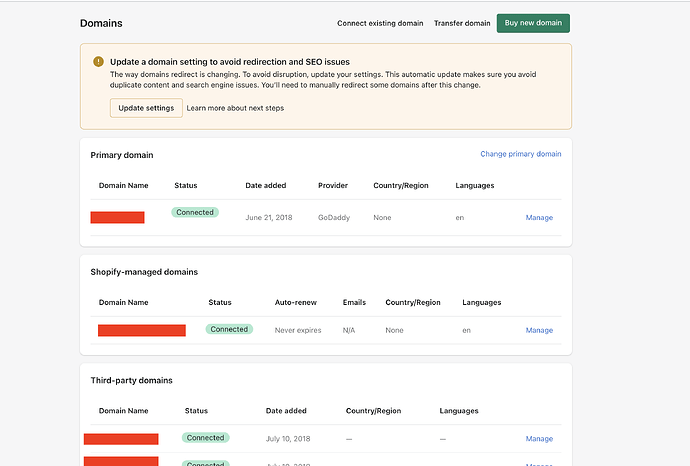Click the warning icon in the update banner
The image size is (690, 466).
(x=98, y=62)
